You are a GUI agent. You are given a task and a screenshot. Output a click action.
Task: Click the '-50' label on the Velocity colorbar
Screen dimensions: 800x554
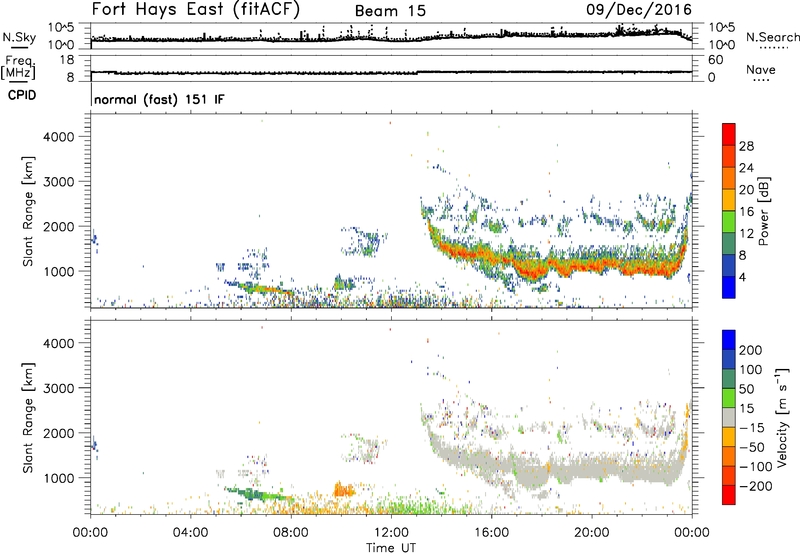tap(752, 447)
